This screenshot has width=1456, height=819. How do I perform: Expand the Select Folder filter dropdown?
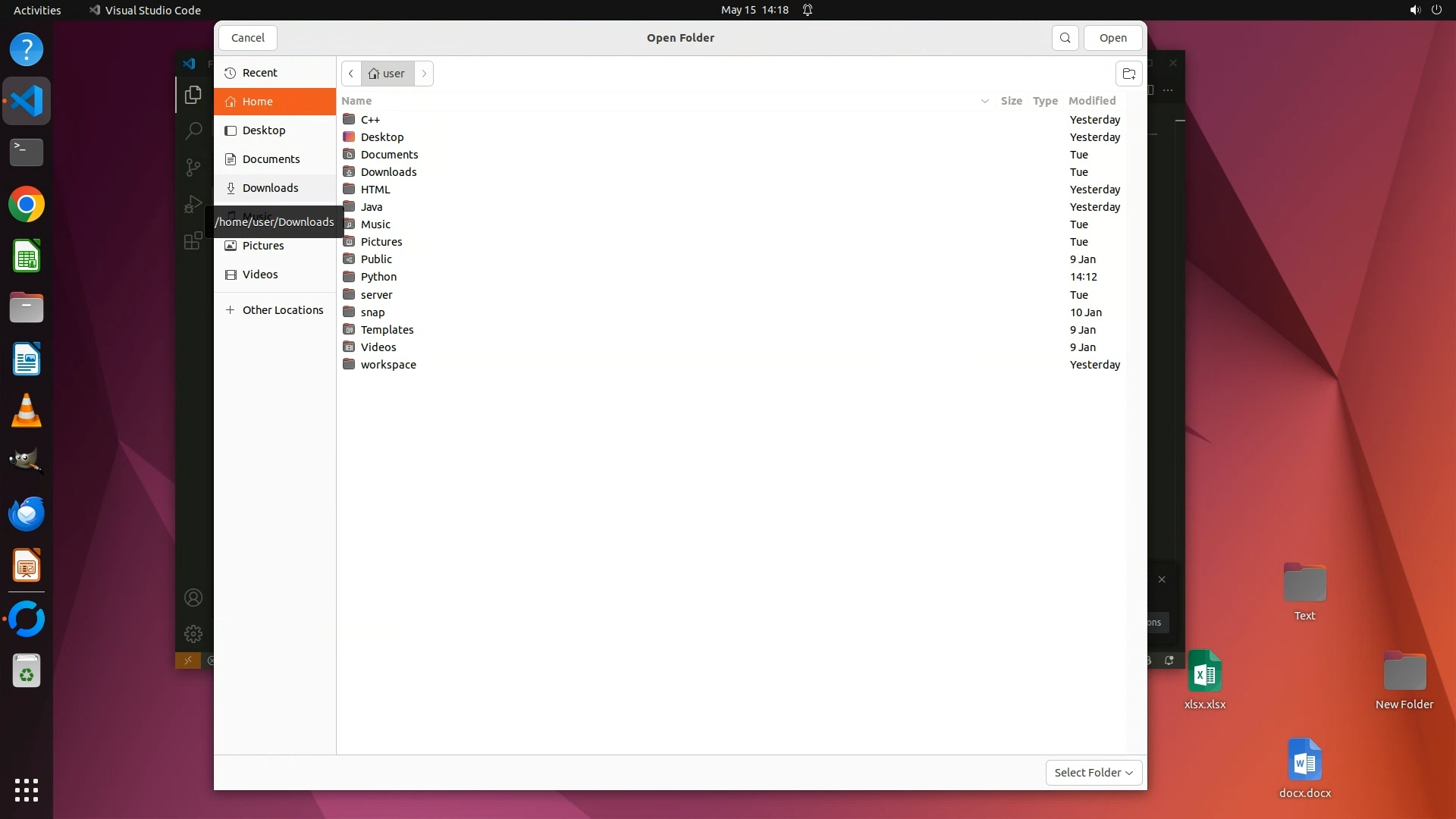[x=1093, y=772]
